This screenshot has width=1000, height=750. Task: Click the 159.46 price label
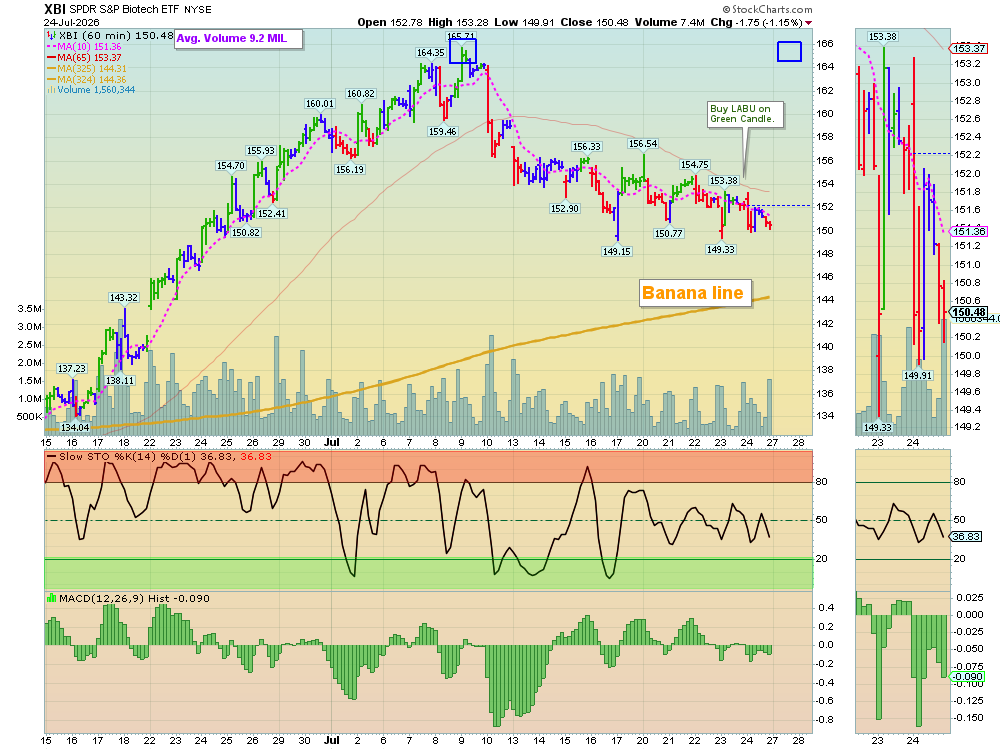[443, 131]
